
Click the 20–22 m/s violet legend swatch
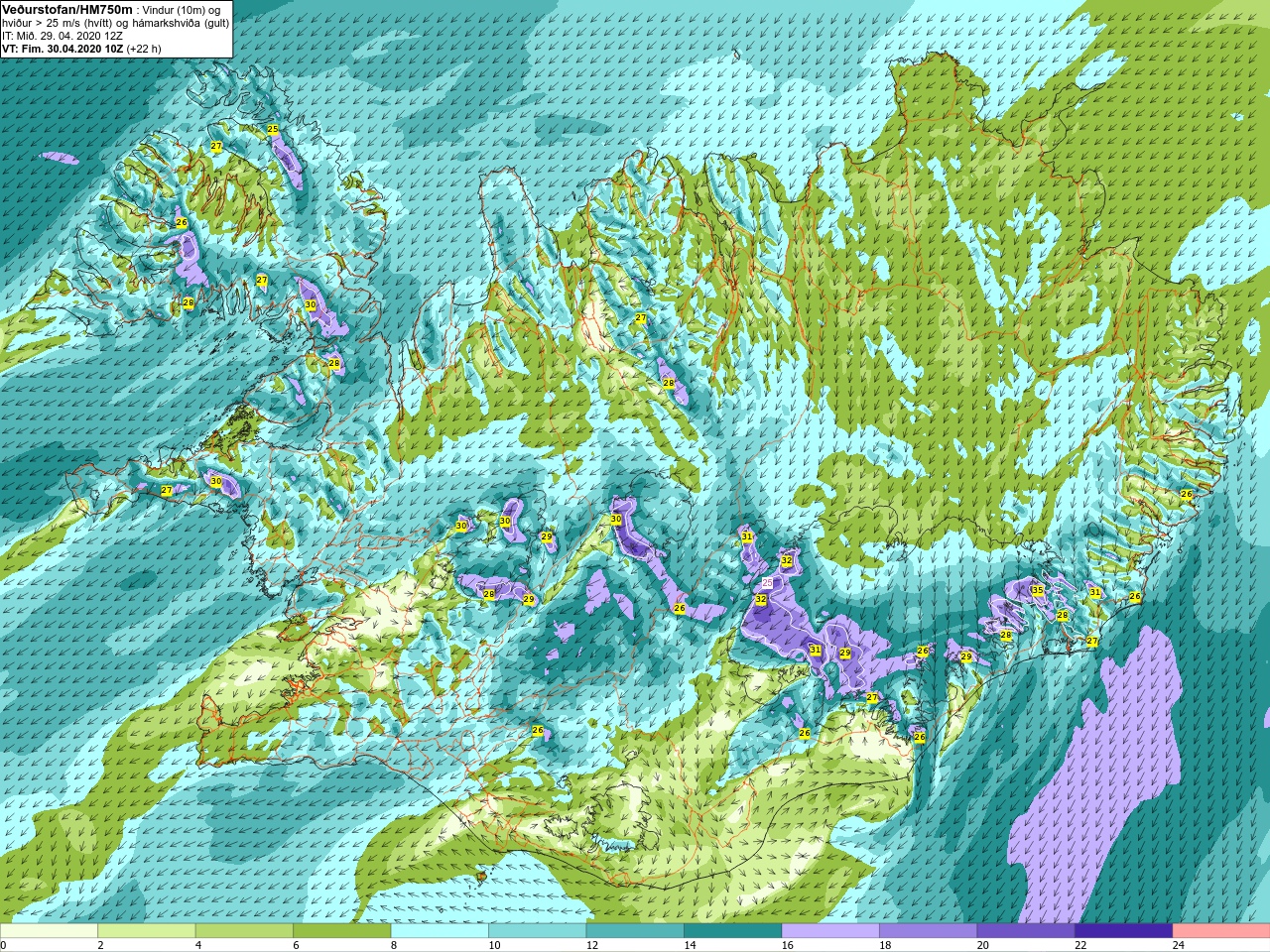(x=1026, y=931)
